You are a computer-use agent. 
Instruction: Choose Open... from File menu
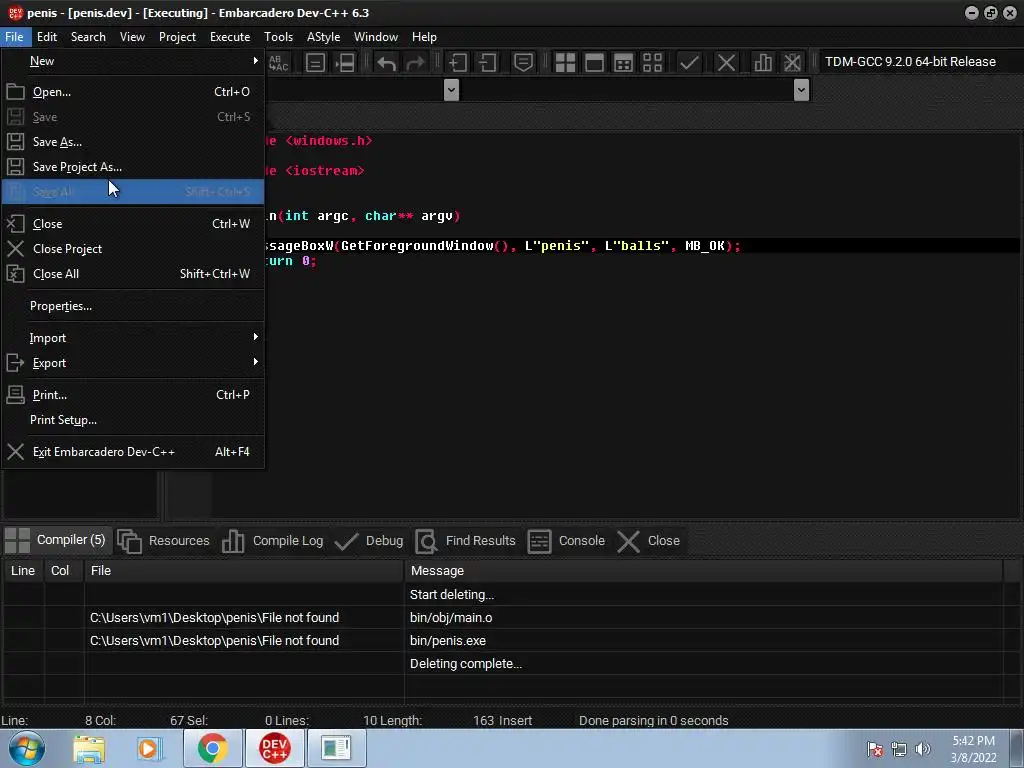[x=133, y=92]
